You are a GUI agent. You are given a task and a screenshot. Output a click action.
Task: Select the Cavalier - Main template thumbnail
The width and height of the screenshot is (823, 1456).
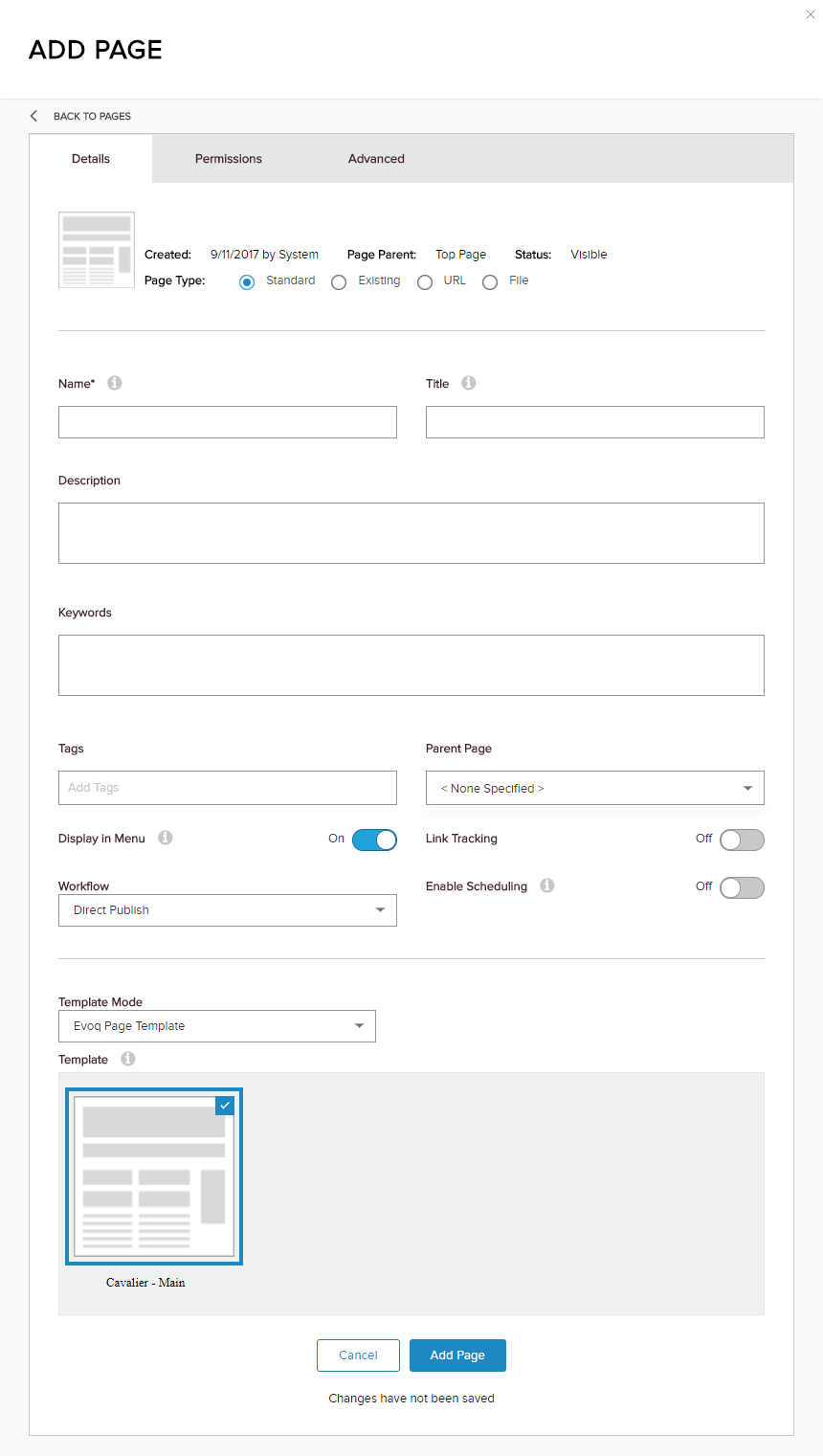(x=154, y=1176)
